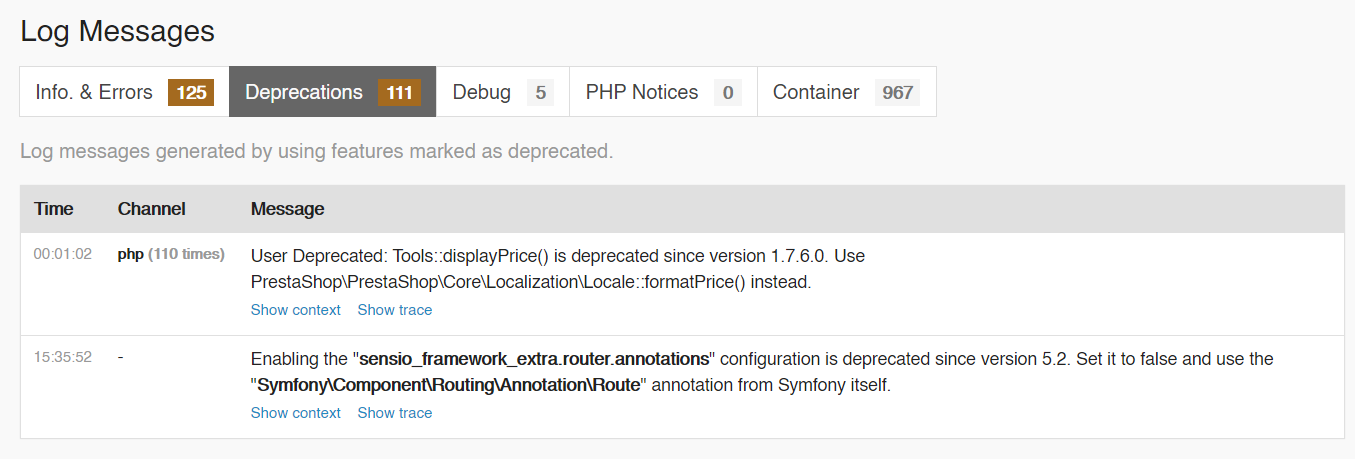This screenshot has height=459, width=1355.
Task: Click the 125 errors count badge
Action: coord(191,93)
